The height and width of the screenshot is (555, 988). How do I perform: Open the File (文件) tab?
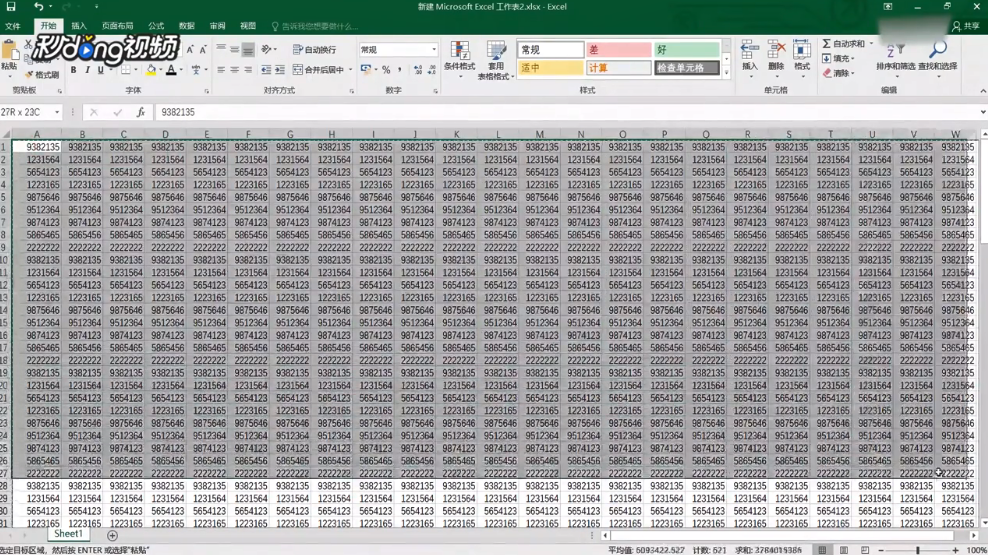pos(13,26)
